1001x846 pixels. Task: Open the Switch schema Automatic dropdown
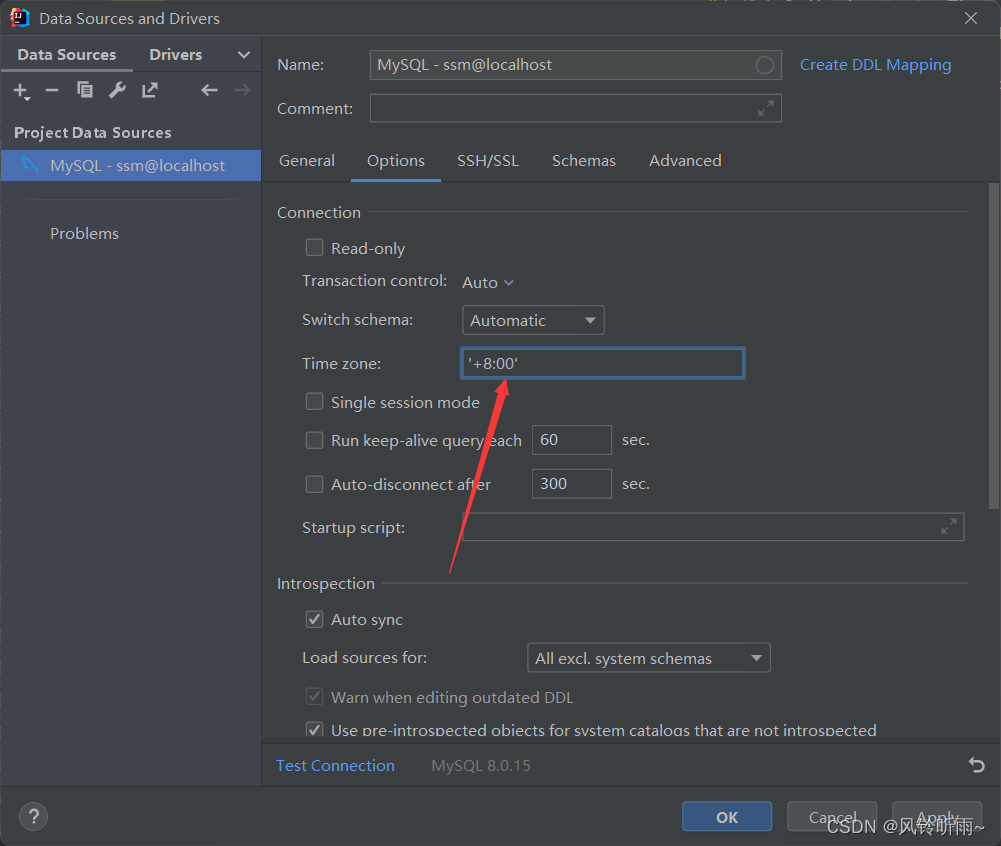tap(533, 321)
